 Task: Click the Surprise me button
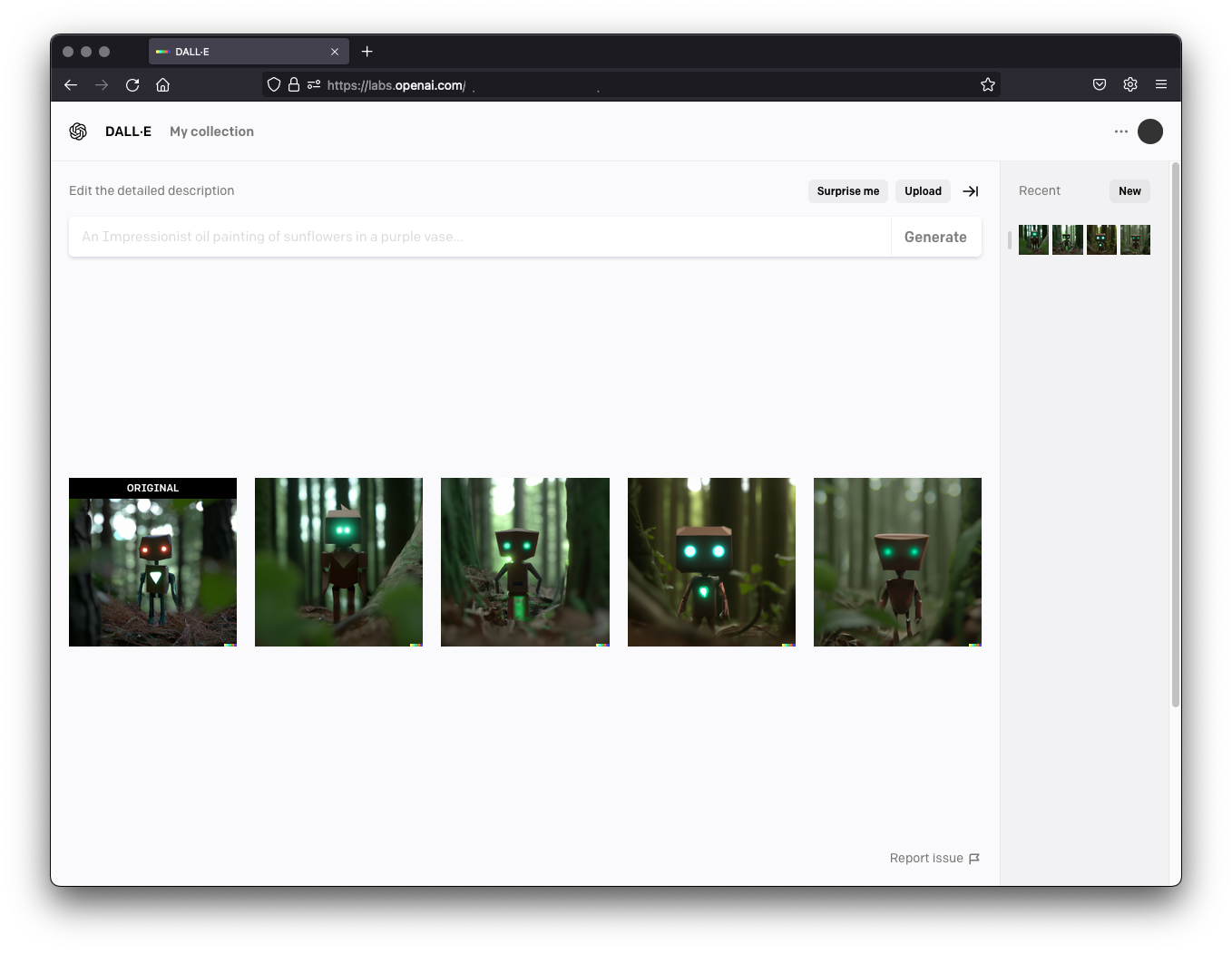pos(847,191)
